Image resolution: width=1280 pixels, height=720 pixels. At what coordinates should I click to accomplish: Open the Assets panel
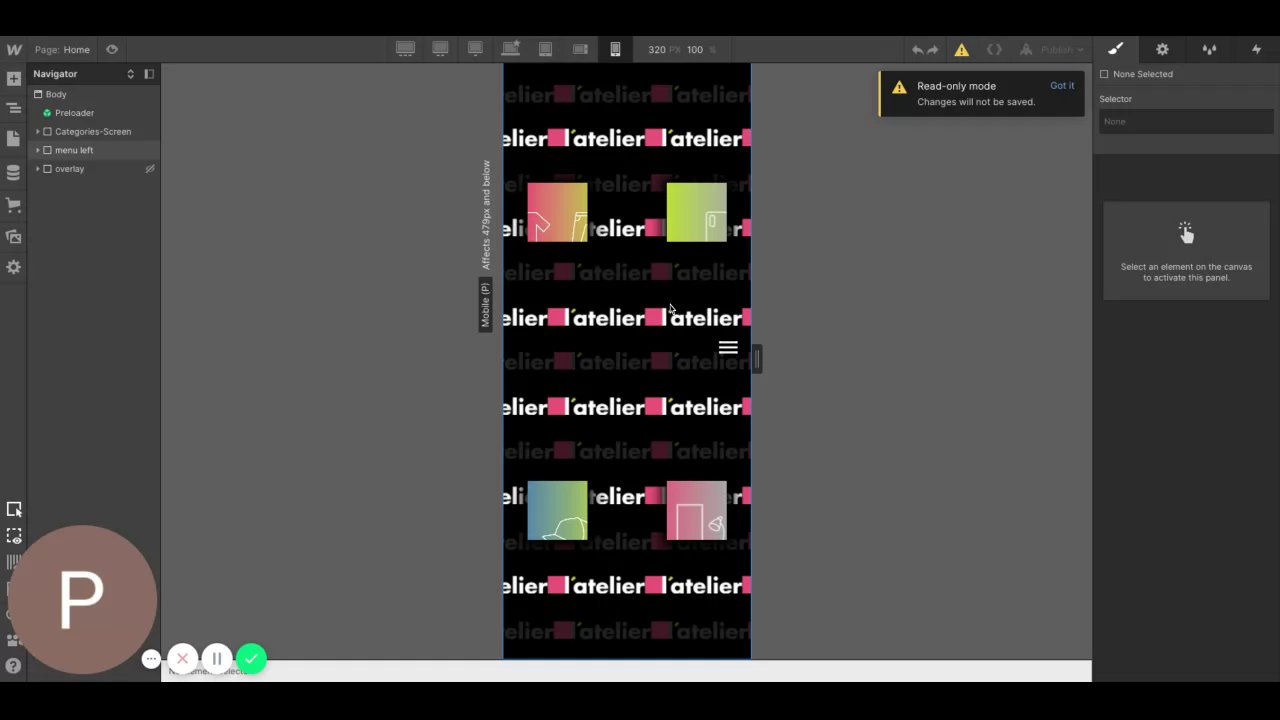[14, 237]
